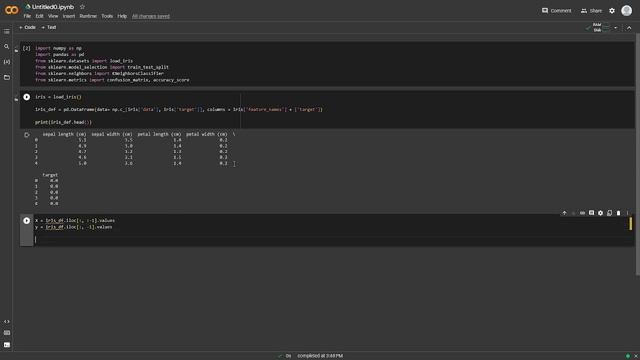Viewport: 640px width, 360px height.
Task: Run the X = iris_df.iloc cell
Action: pos(27,221)
